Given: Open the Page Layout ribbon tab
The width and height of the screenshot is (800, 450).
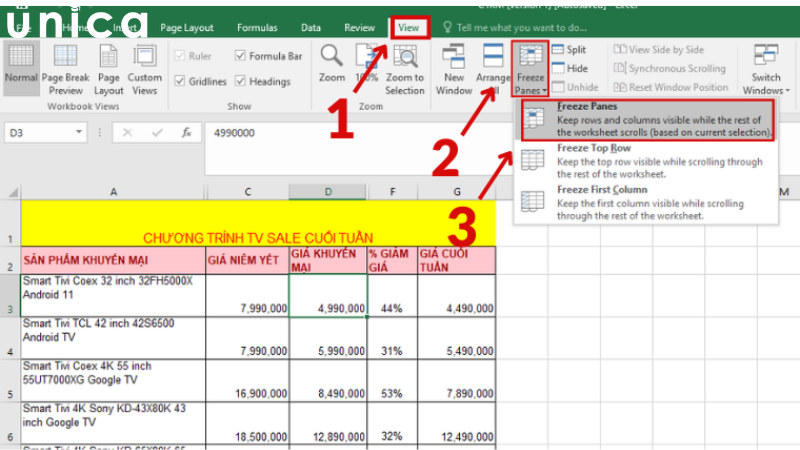Looking at the screenshot, I should tap(187, 28).
